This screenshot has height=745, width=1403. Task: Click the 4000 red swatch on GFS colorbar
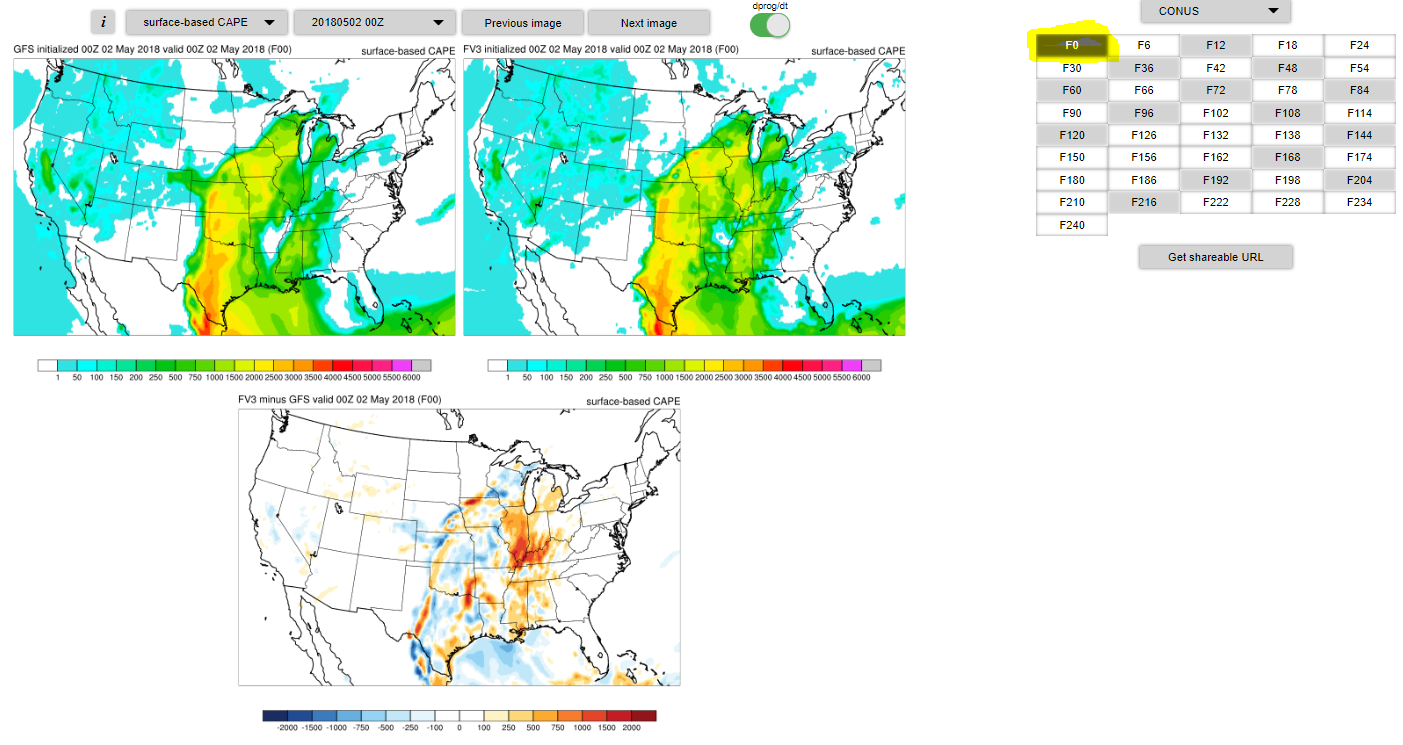coord(342,366)
